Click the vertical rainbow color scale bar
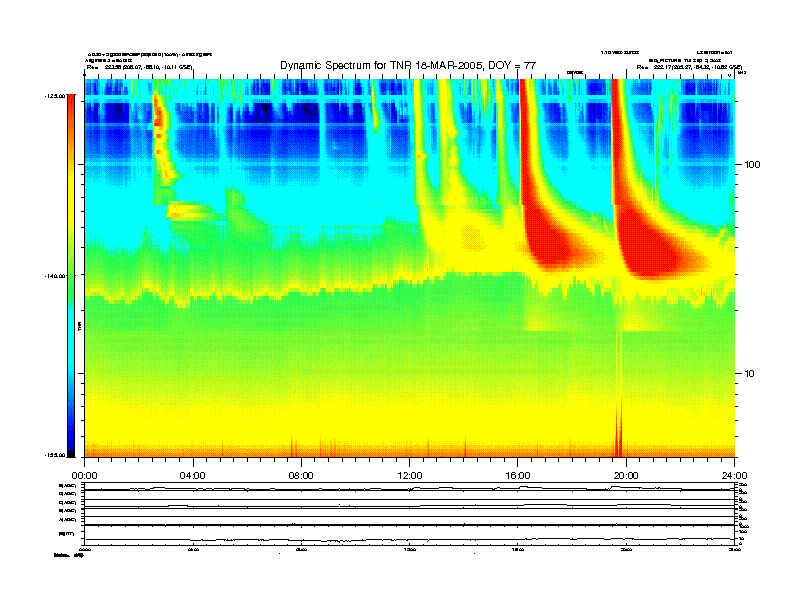The image size is (792, 612). point(71,275)
